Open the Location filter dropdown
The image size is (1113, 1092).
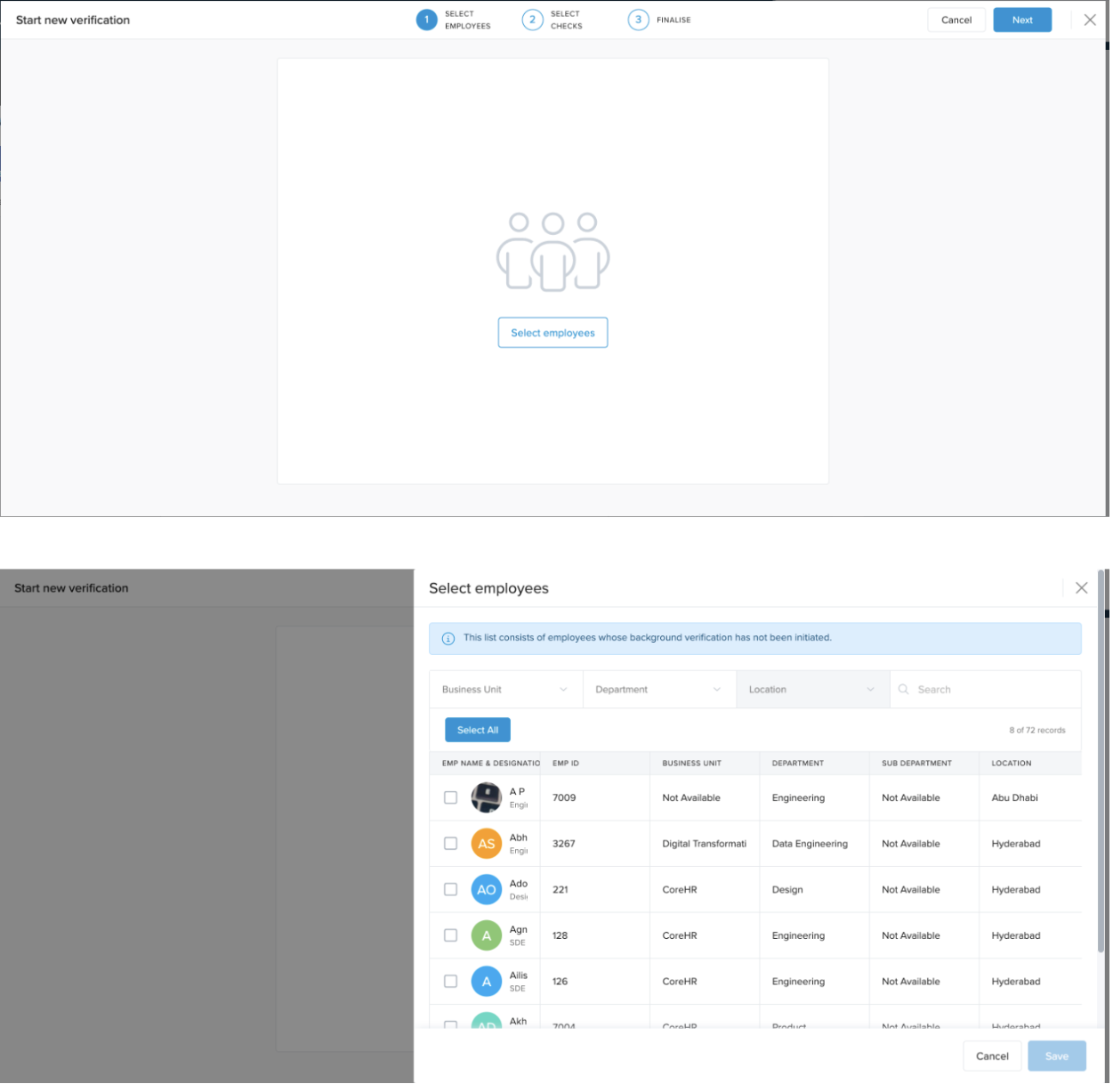[811, 690]
